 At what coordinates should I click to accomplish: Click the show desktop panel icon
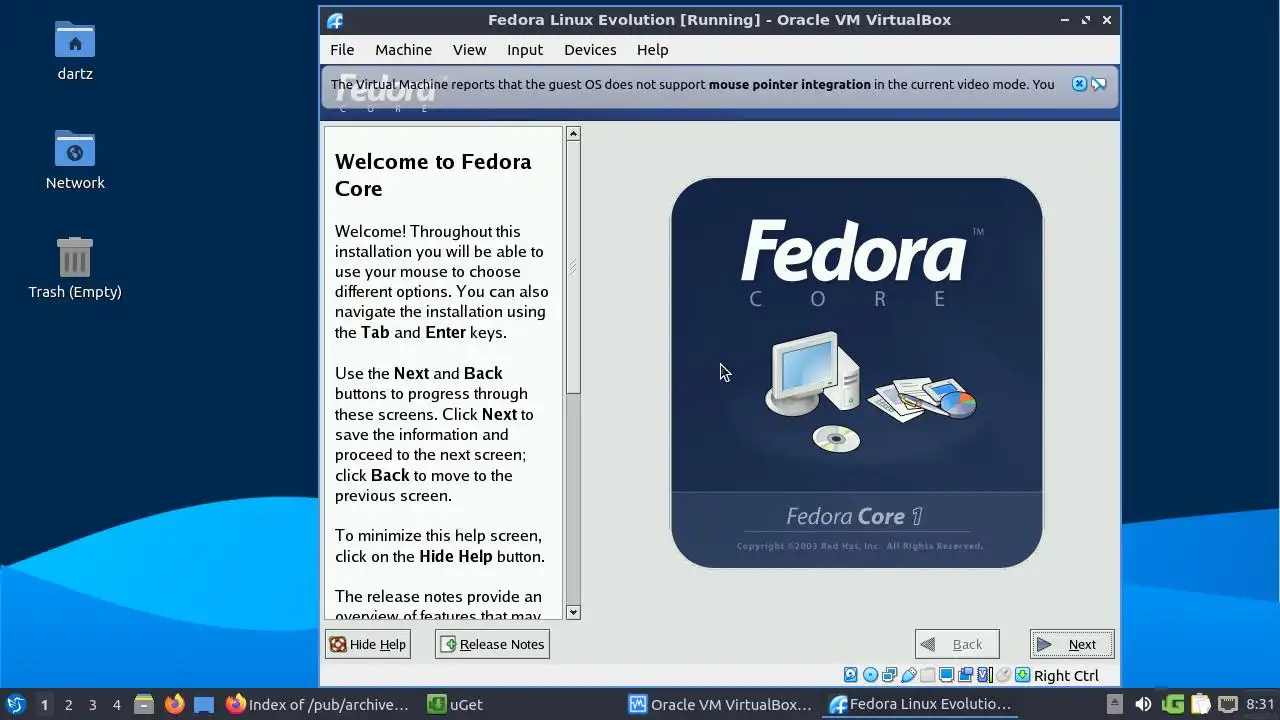pyautogui.click(x=204, y=704)
